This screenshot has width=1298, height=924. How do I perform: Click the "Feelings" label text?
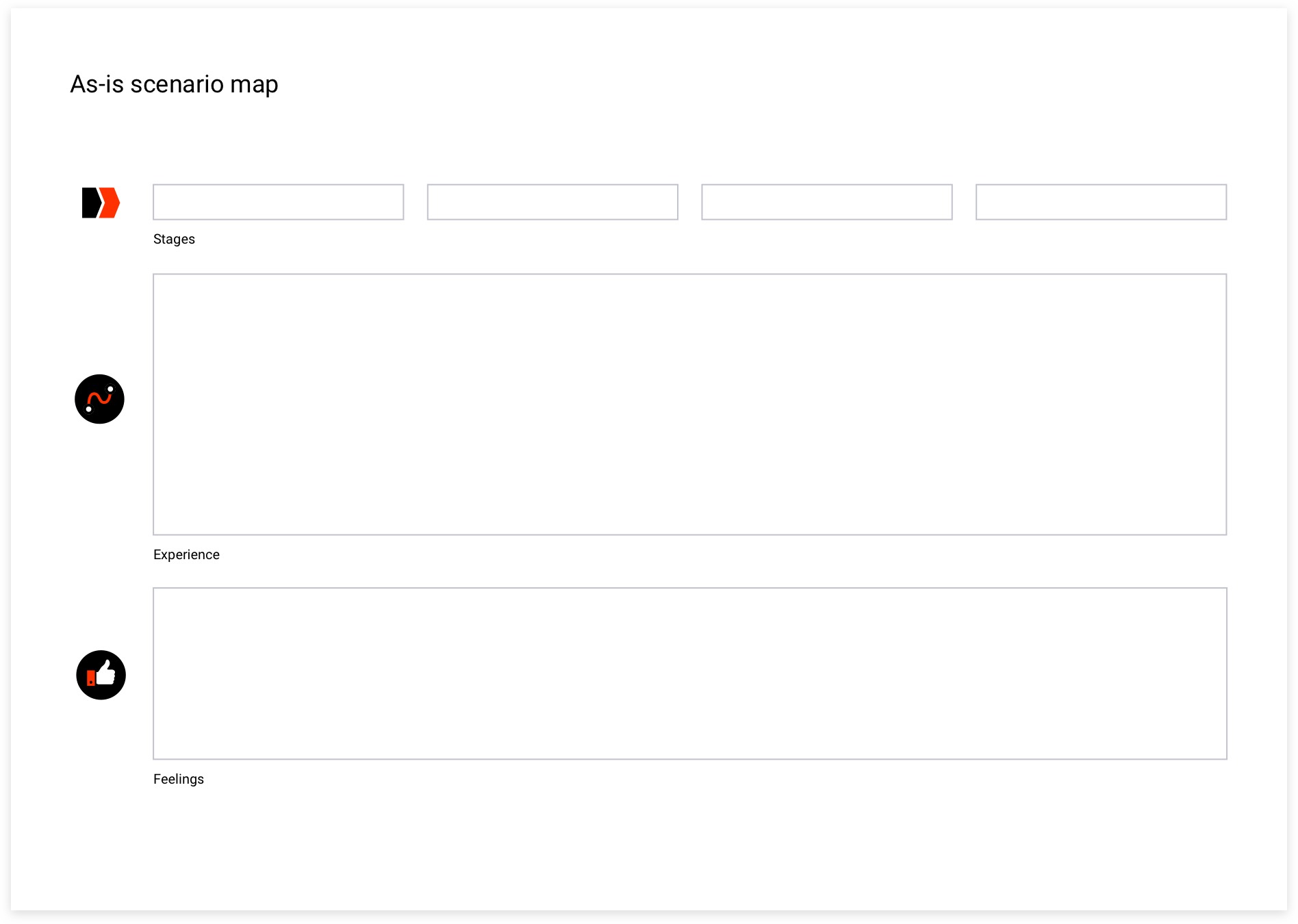[x=179, y=779]
